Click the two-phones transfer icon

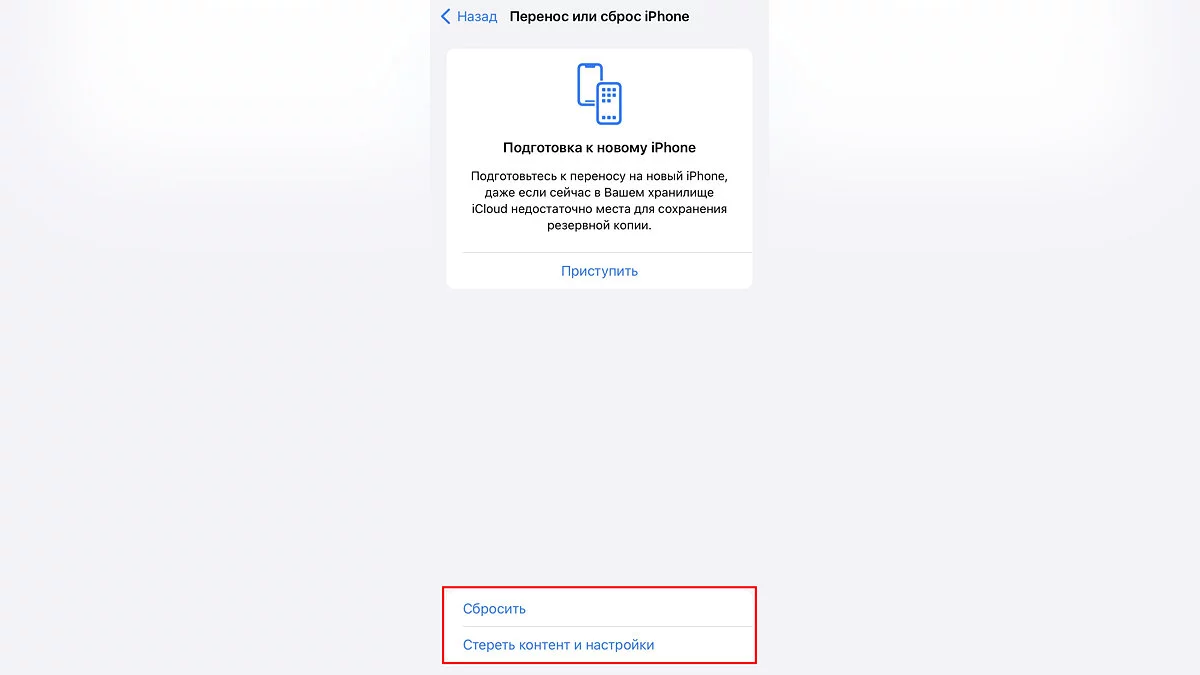(599, 94)
